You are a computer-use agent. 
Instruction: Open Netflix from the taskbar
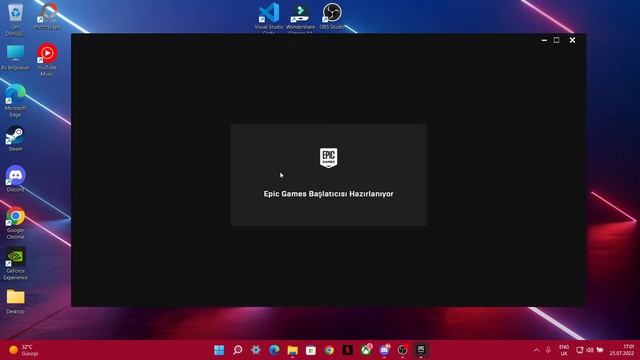pos(348,350)
